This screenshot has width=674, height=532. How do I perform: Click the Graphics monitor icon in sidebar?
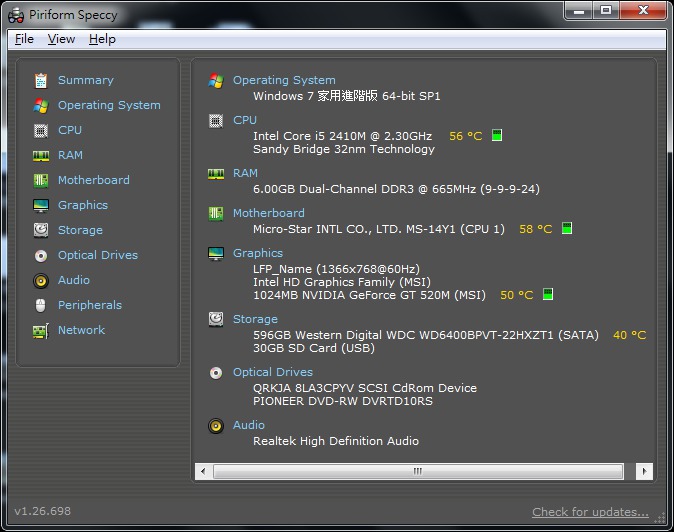pos(41,205)
